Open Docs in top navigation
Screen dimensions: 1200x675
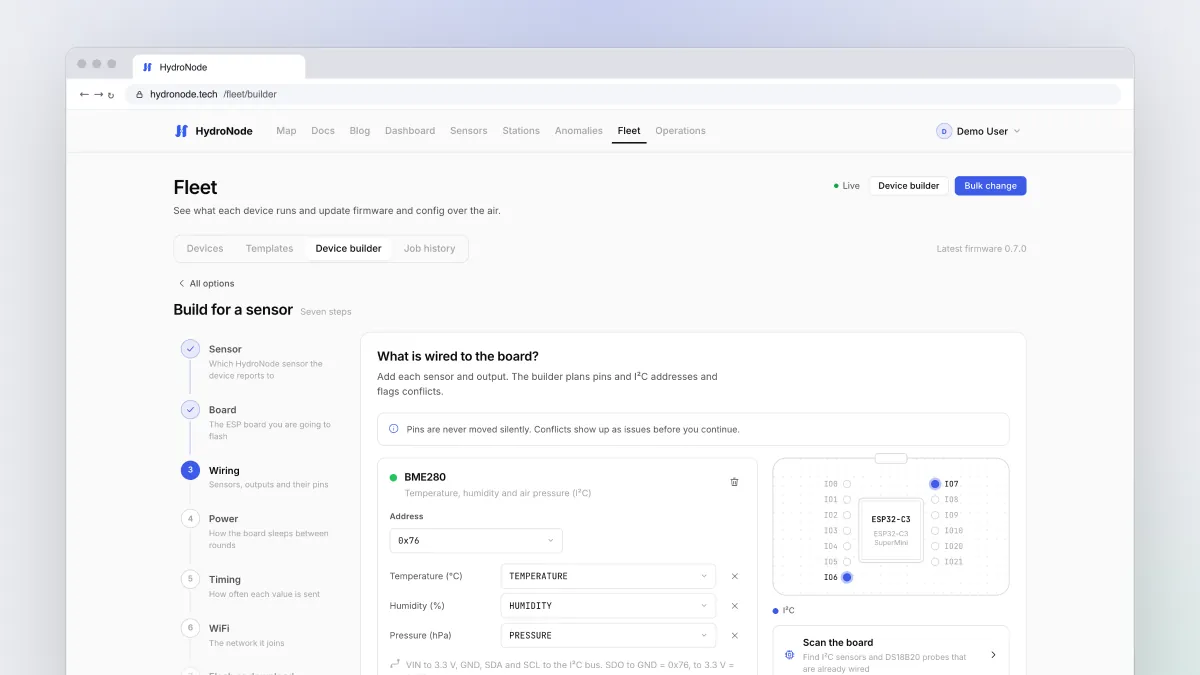(x=323, y=131)
